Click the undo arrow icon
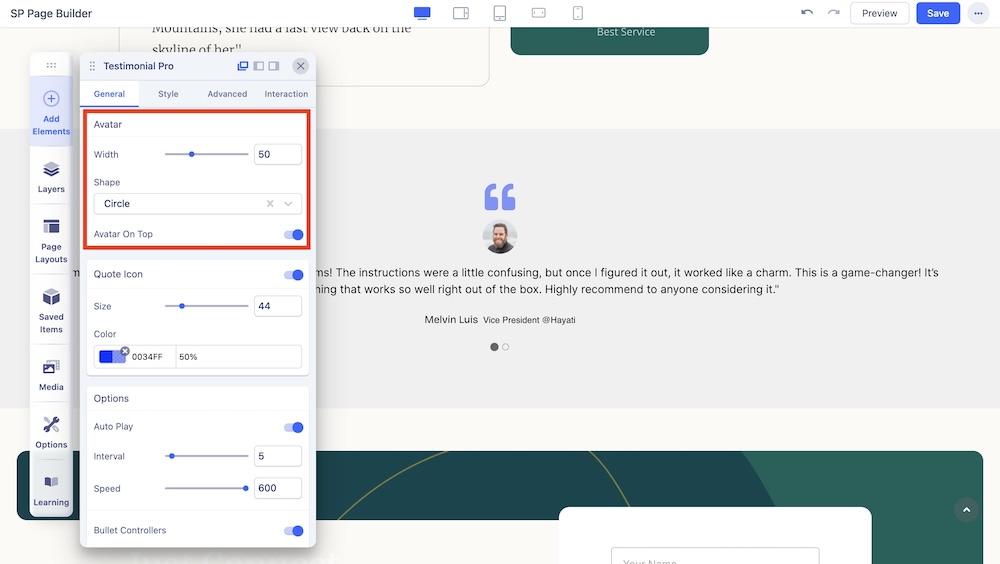This screenshot has height=564, width=1000. (x=807, y=13)
